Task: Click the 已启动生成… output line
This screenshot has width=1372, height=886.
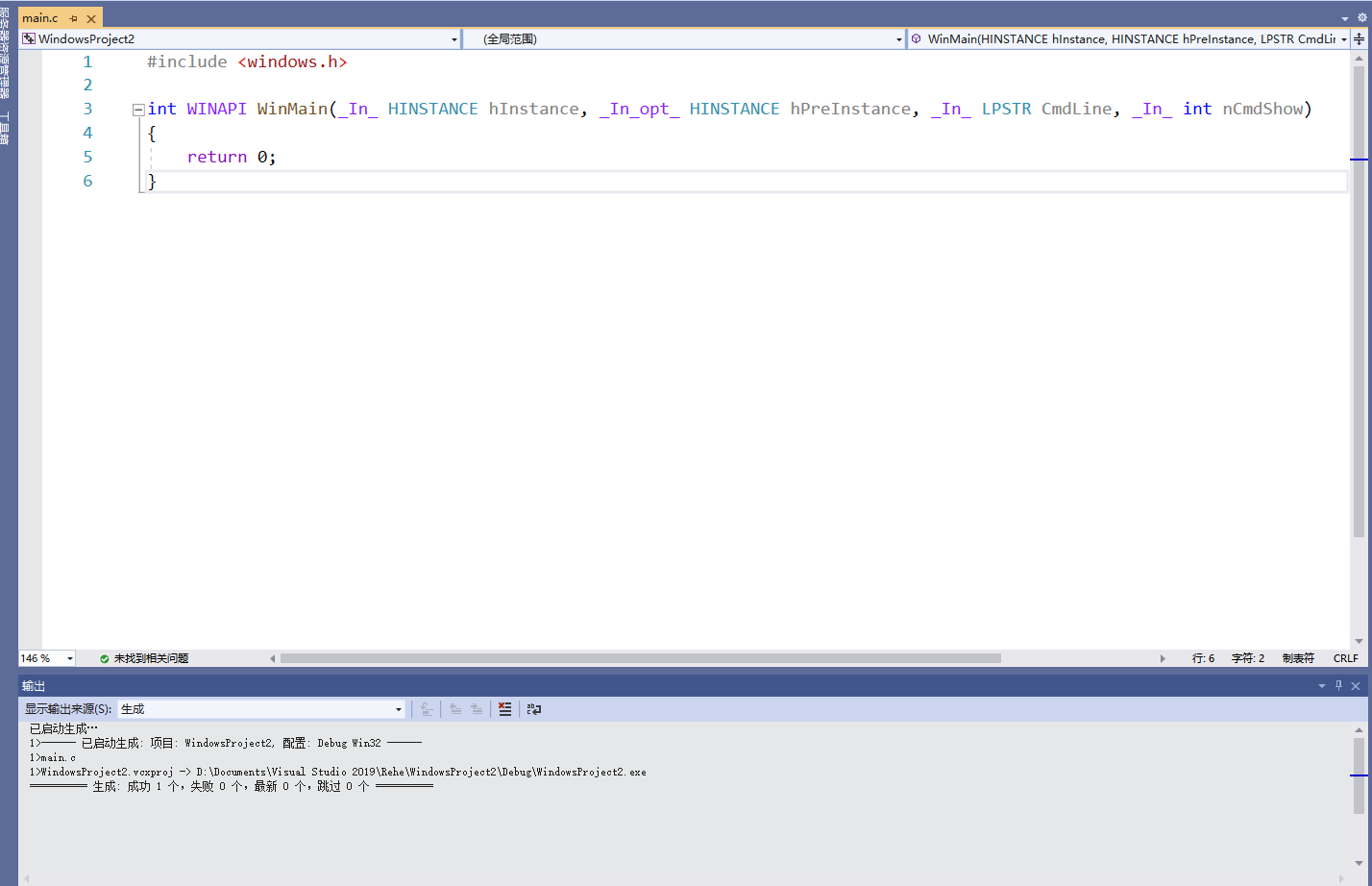Action: click(63, 728)
